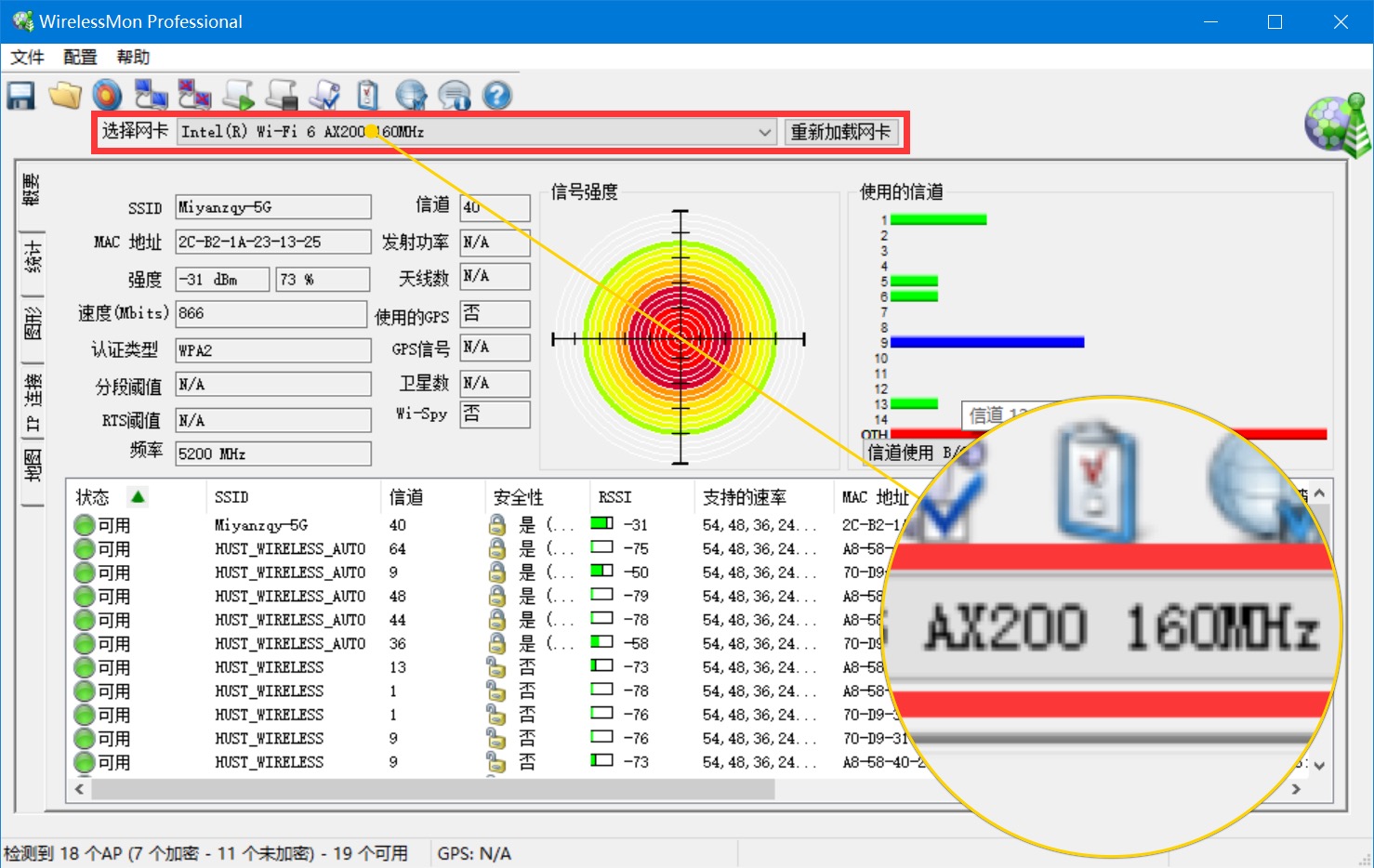Screen dimensions: 1374x868
Task: Open the 配置 menu
Action: (x=80, y=58)
